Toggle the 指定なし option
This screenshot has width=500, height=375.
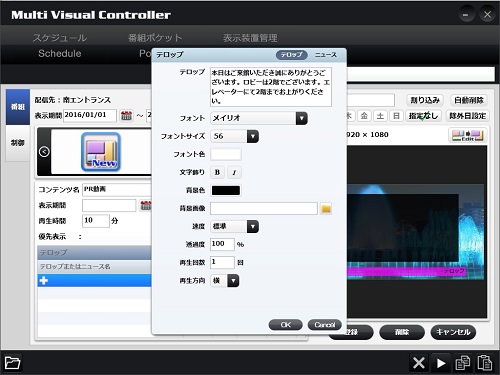click(x=423, y=116)
